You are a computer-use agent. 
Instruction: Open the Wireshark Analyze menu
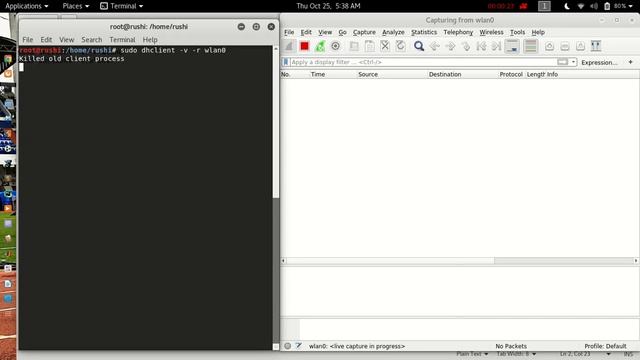tap(393, 32)
